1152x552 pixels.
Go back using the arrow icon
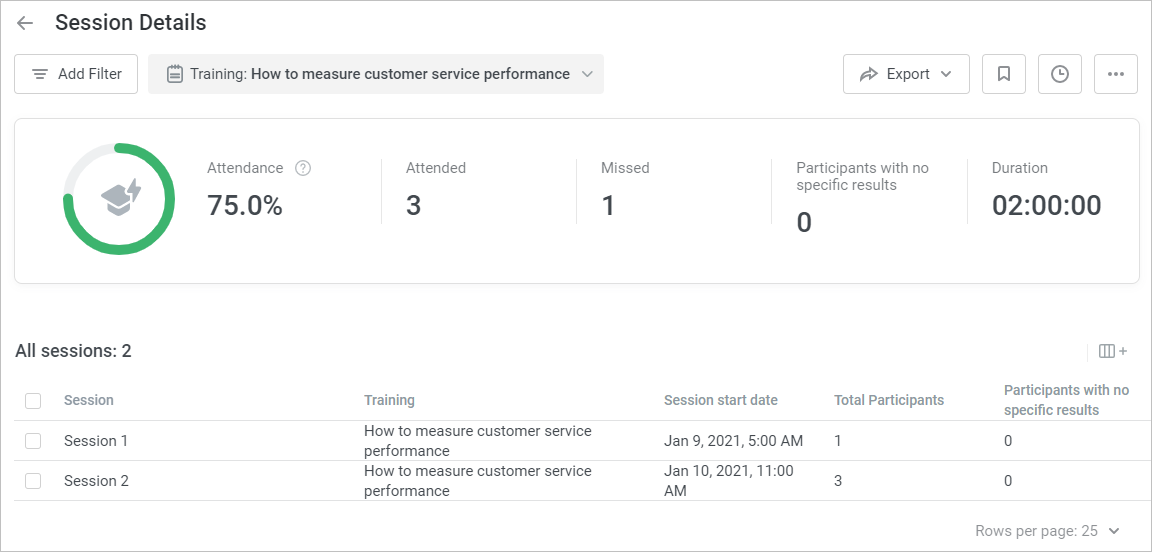26,24
